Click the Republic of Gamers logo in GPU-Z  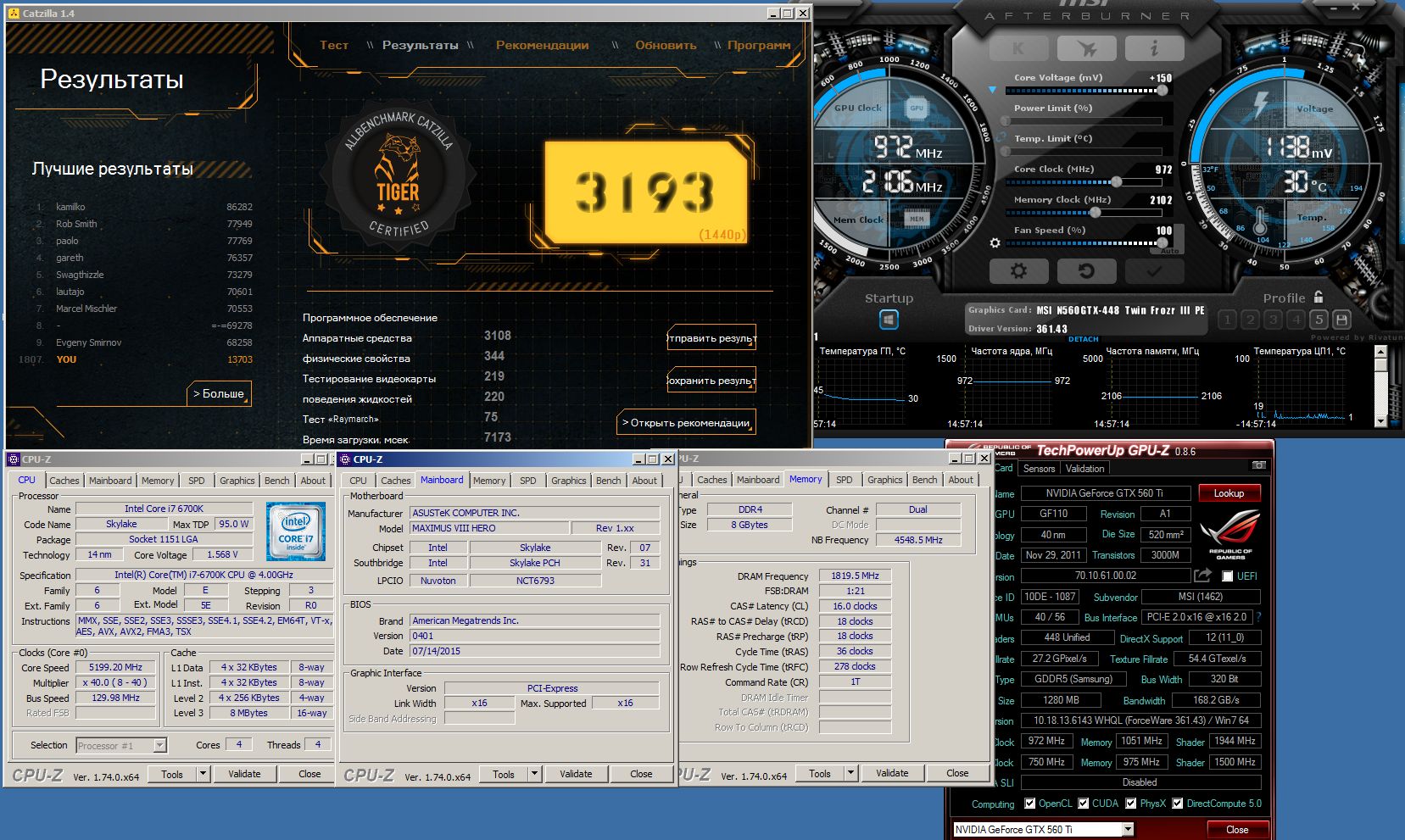(1230, 533)
